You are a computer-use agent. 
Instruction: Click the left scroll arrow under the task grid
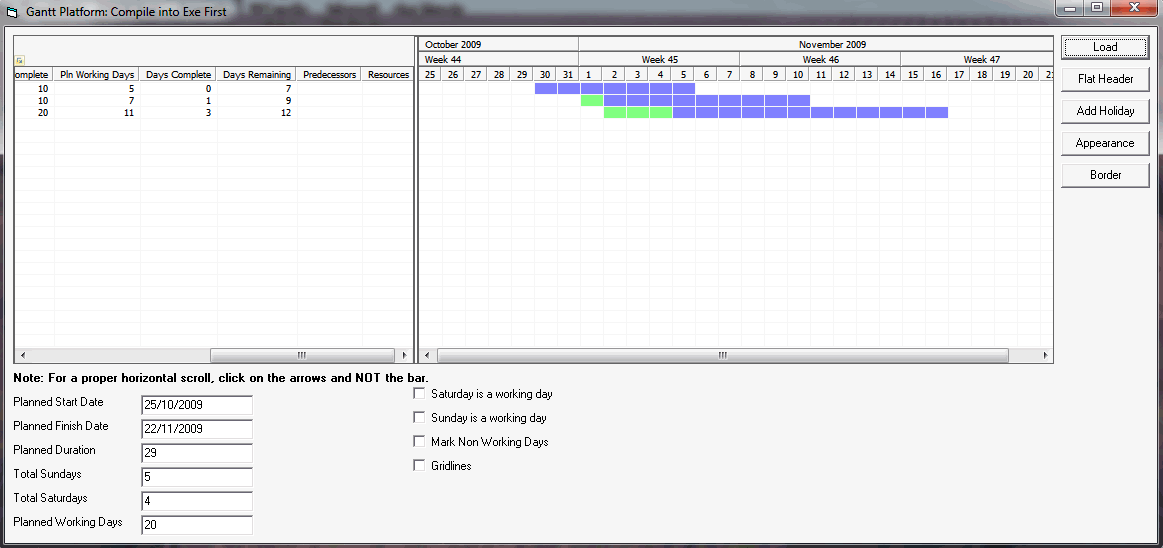tap(21, 355)
